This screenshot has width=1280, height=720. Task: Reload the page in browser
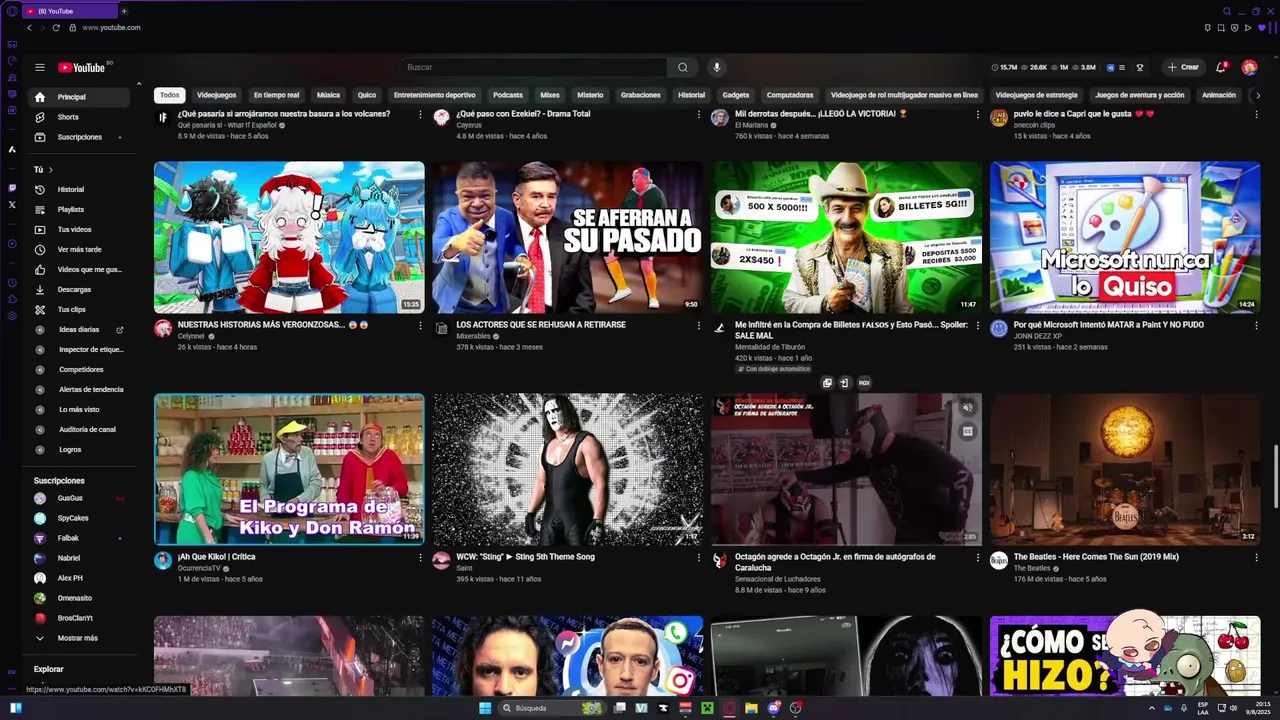56,28
